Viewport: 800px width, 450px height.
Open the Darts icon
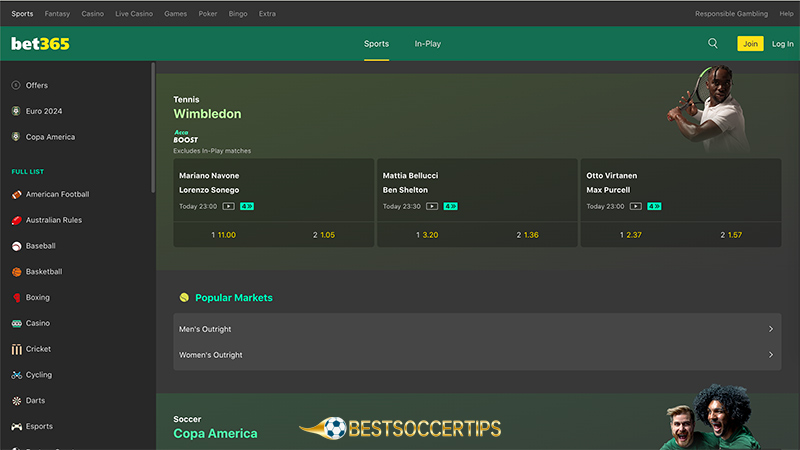coord(16,401)
